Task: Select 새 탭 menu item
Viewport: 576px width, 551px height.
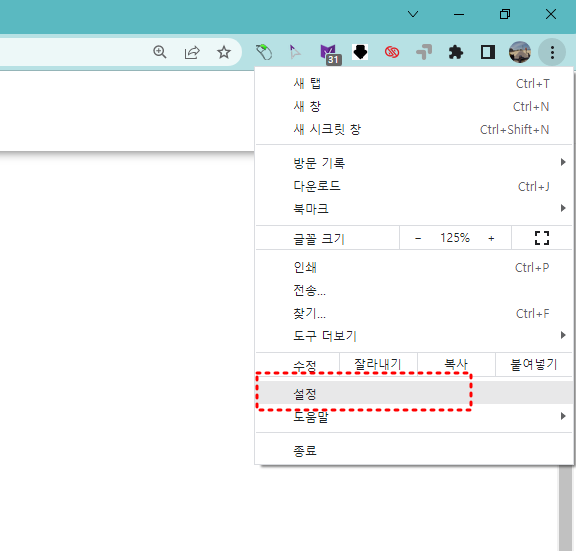Action: (x=414, y=83)
